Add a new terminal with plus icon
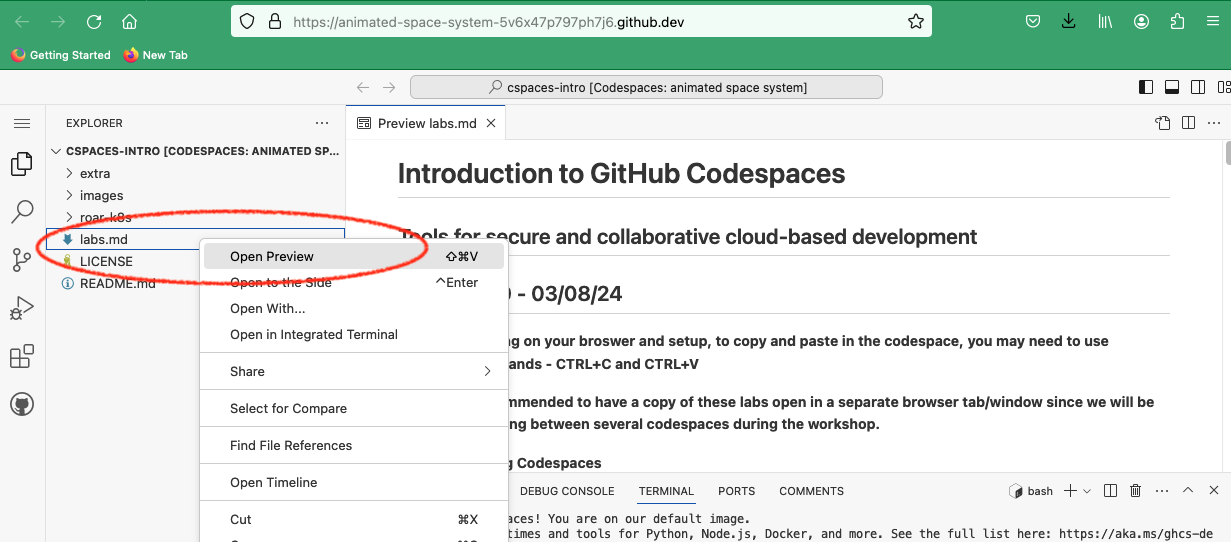 point(1070,491)
